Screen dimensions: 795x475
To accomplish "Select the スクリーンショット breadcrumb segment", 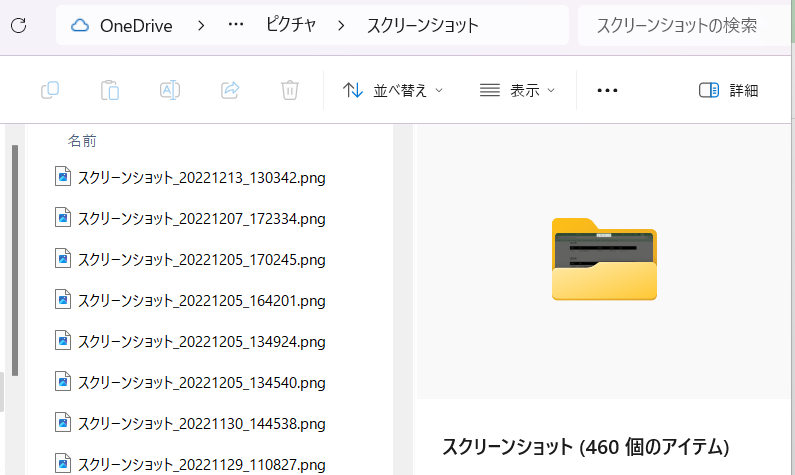I will point(422,25).
